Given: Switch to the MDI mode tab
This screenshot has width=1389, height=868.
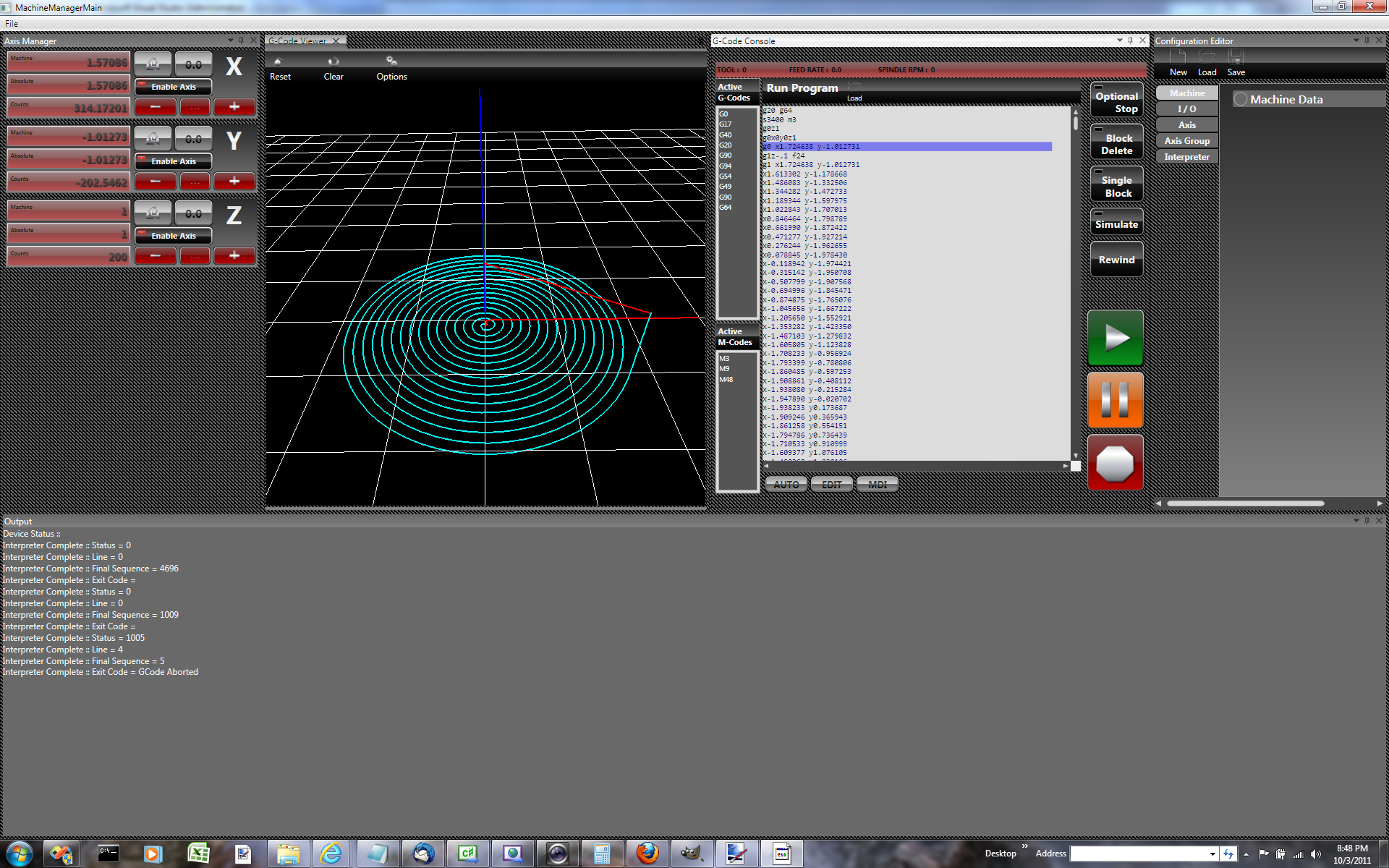Looking at the screenshot, I should point(877,485).
